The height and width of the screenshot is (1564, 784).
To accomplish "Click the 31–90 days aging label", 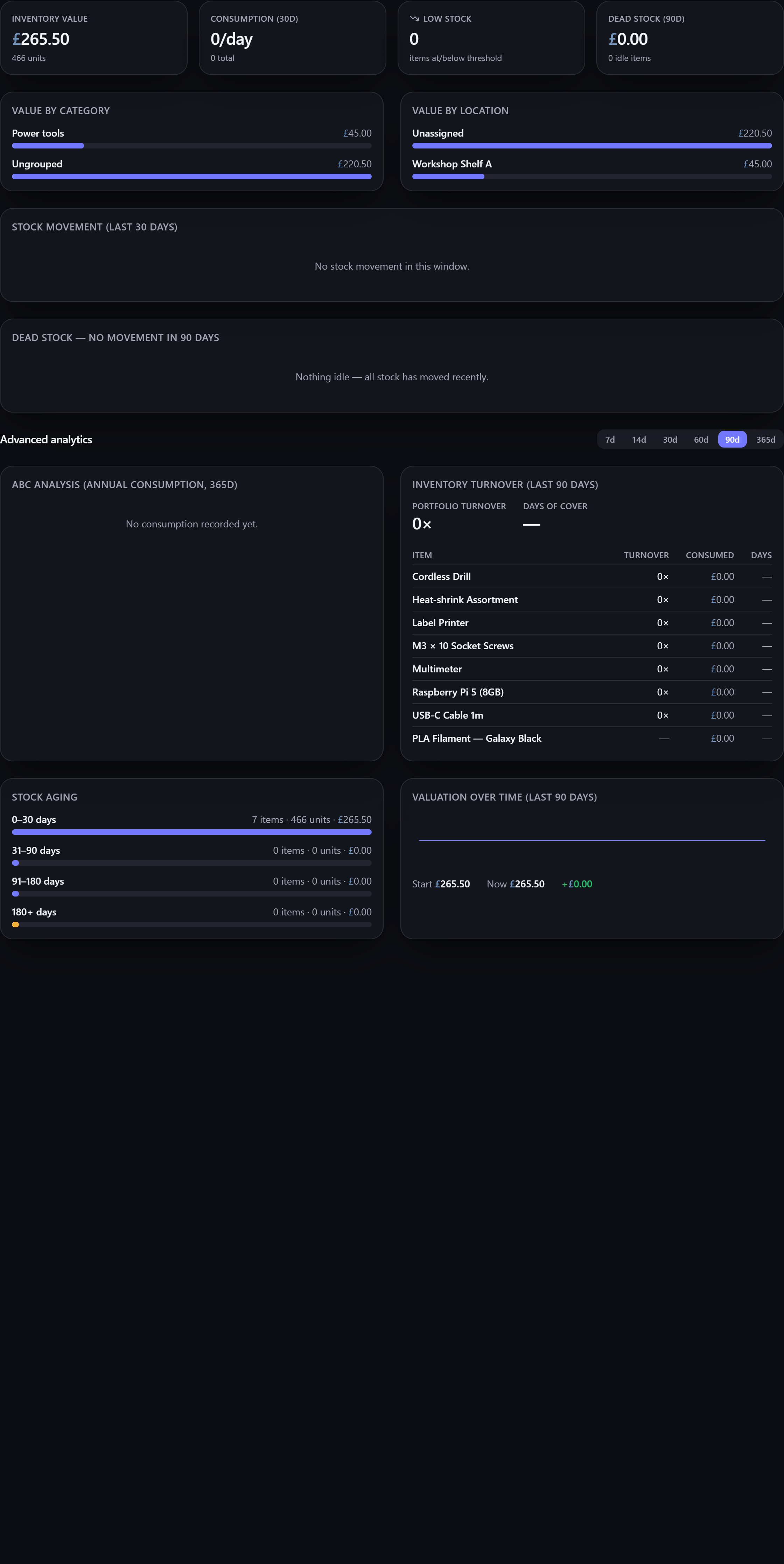I will tap(36, 851).
